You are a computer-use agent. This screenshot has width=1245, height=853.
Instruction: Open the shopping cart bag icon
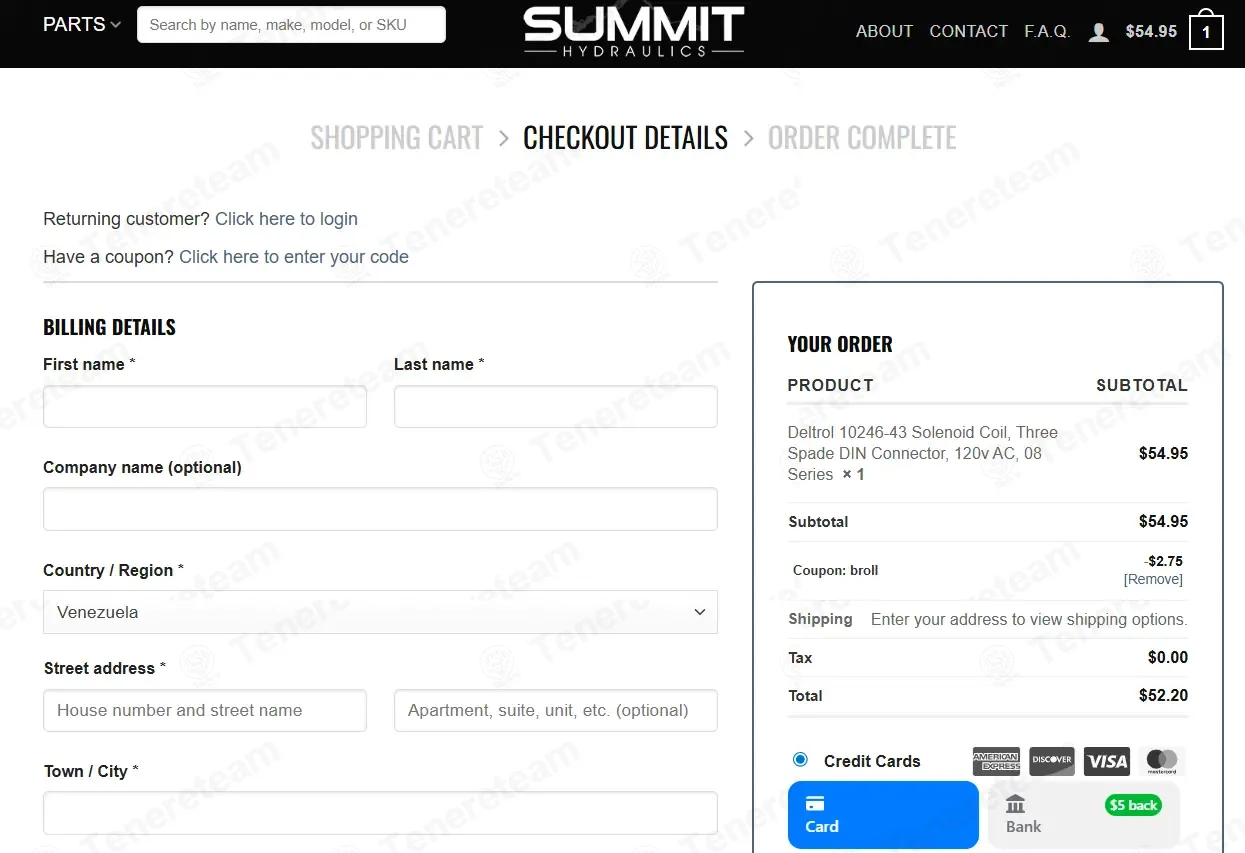(1206, 31)
